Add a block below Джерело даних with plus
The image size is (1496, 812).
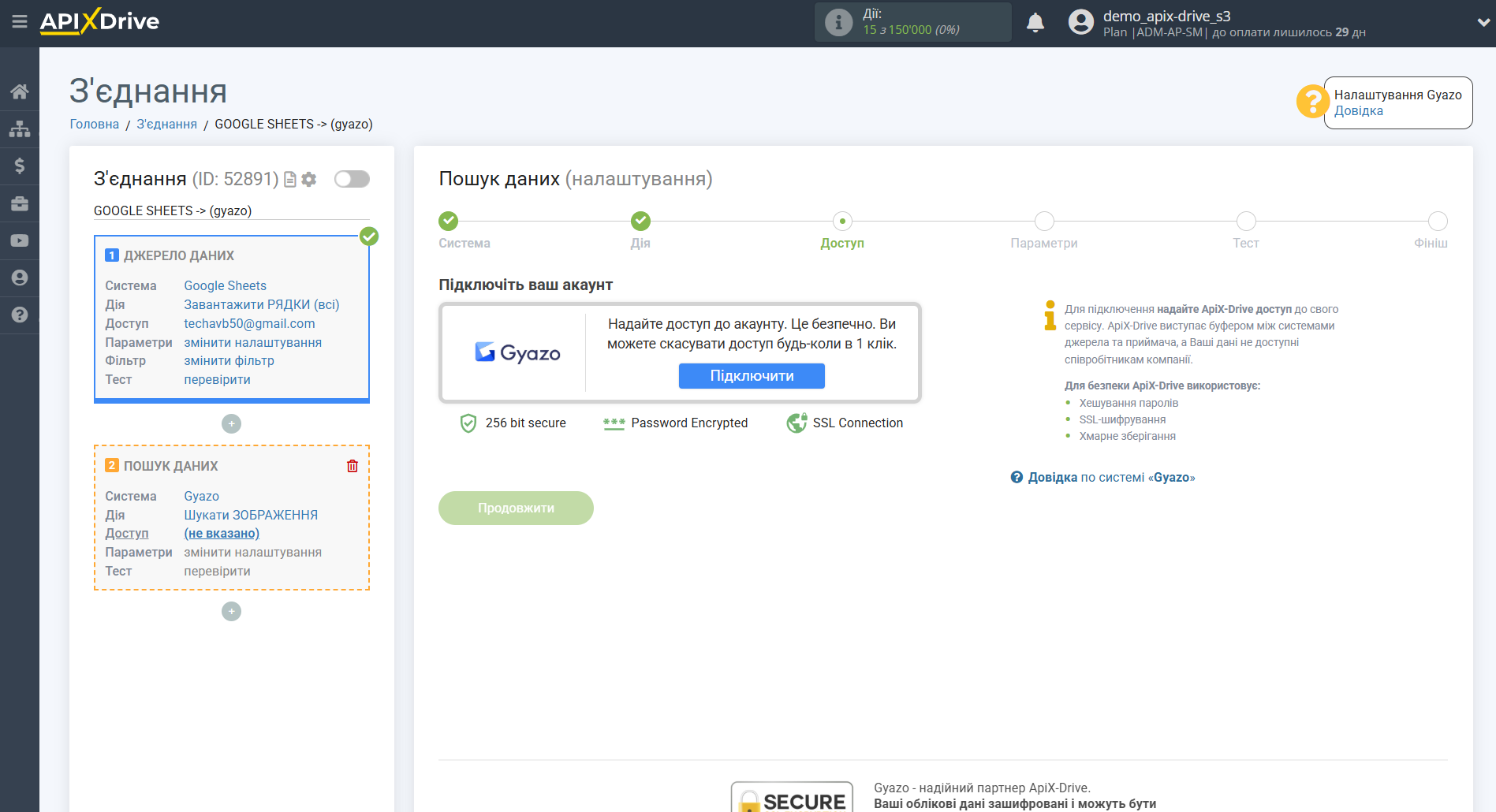tap(231, 423)
